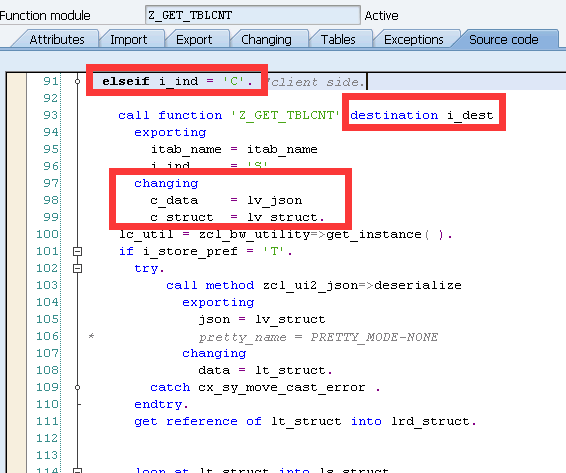Click line number 100 in gutter

click(x=47, y=234)
